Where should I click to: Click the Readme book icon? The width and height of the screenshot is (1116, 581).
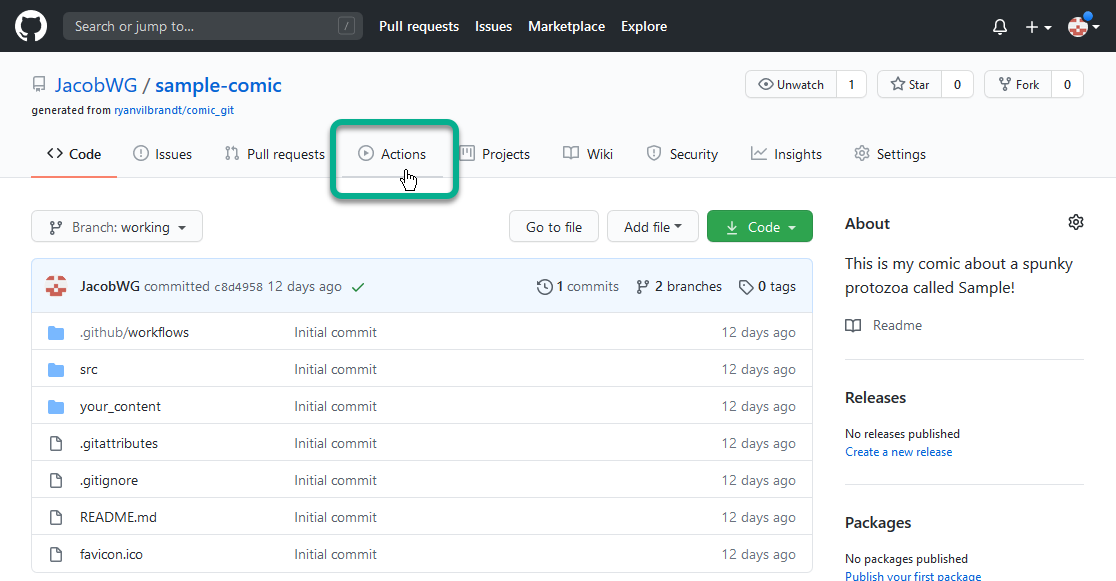click(x=853, y=325)
